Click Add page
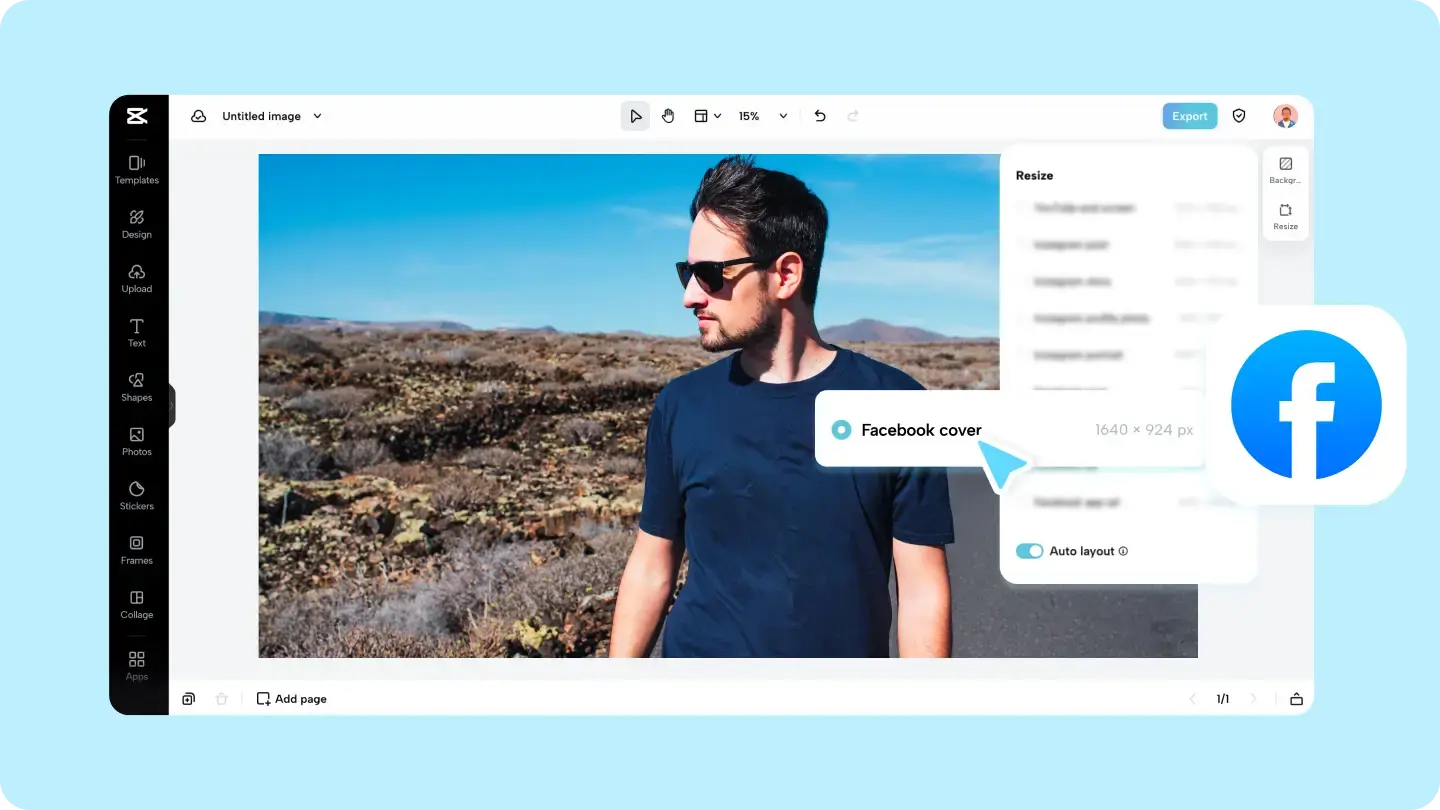The width and height of the screenshot is (1440, 810). tap(292, 699)
